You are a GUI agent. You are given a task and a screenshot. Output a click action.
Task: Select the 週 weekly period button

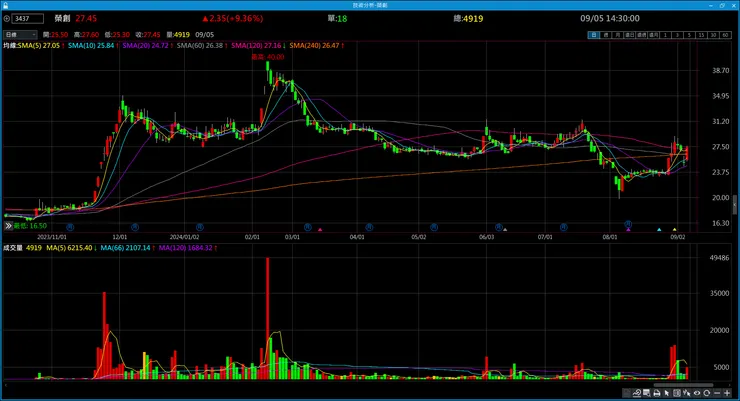point(605,35)
